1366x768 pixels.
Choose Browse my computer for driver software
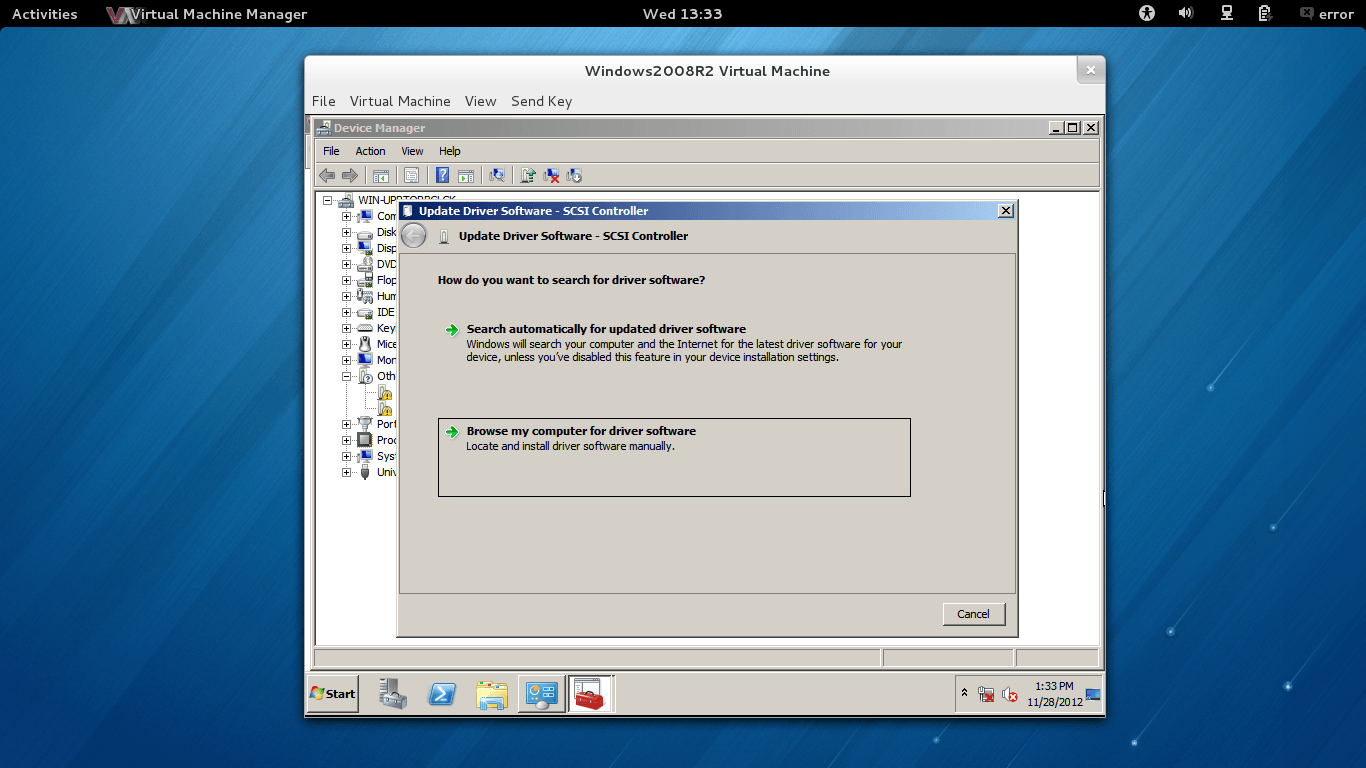tap(674, 457)
